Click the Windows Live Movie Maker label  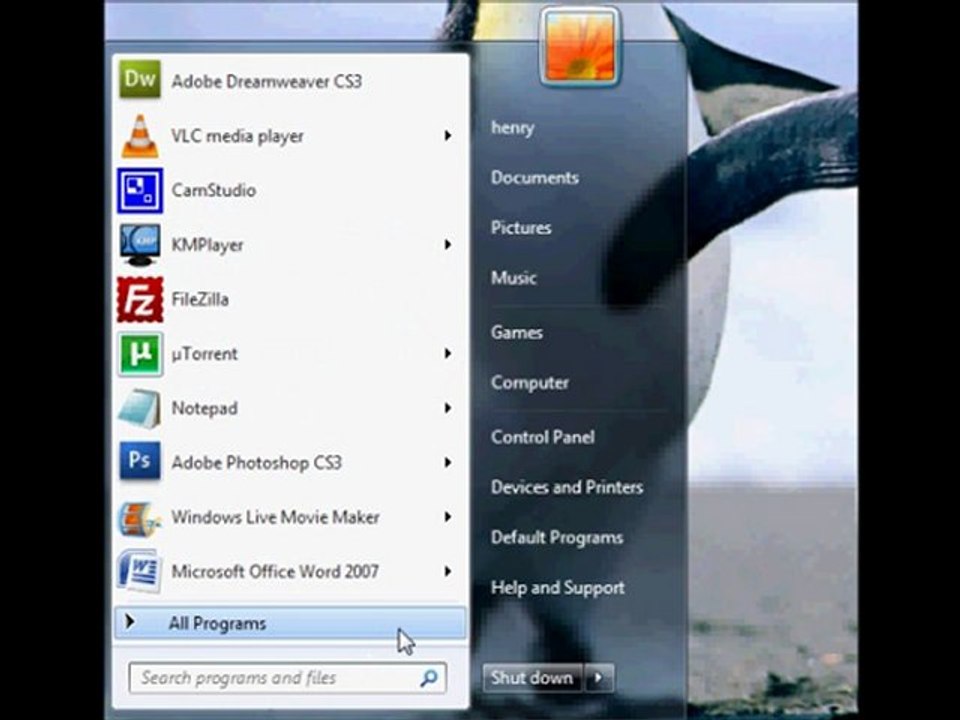tap(276, 517)
